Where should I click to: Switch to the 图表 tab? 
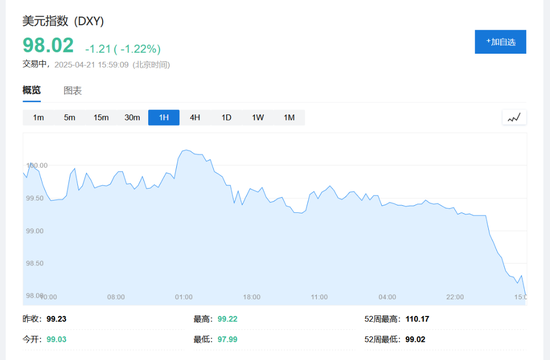point(73,91)
